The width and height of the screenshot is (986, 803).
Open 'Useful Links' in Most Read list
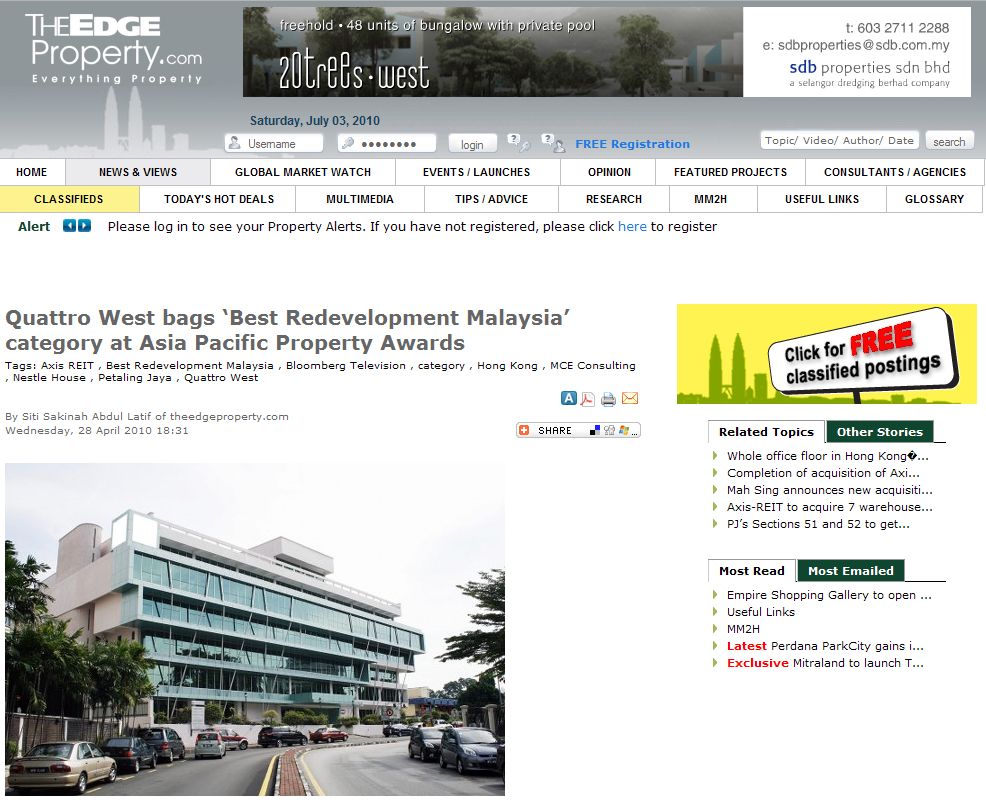[761, 612]
